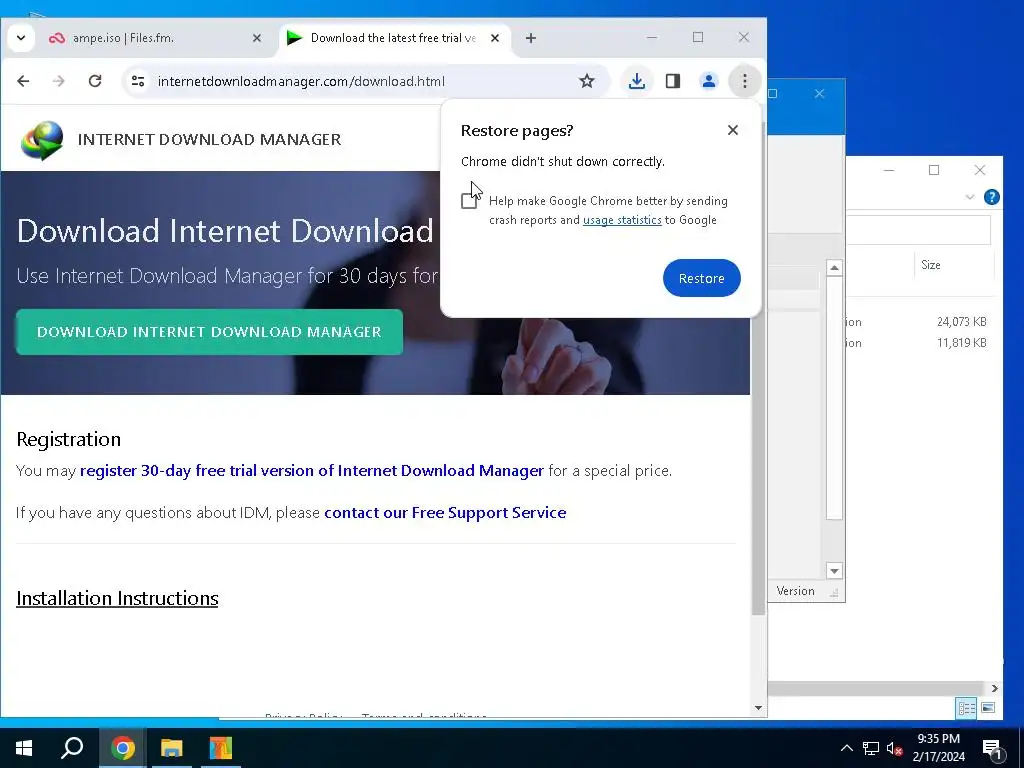
Task: Show hidden system tray icons
Action: (846, 748)
